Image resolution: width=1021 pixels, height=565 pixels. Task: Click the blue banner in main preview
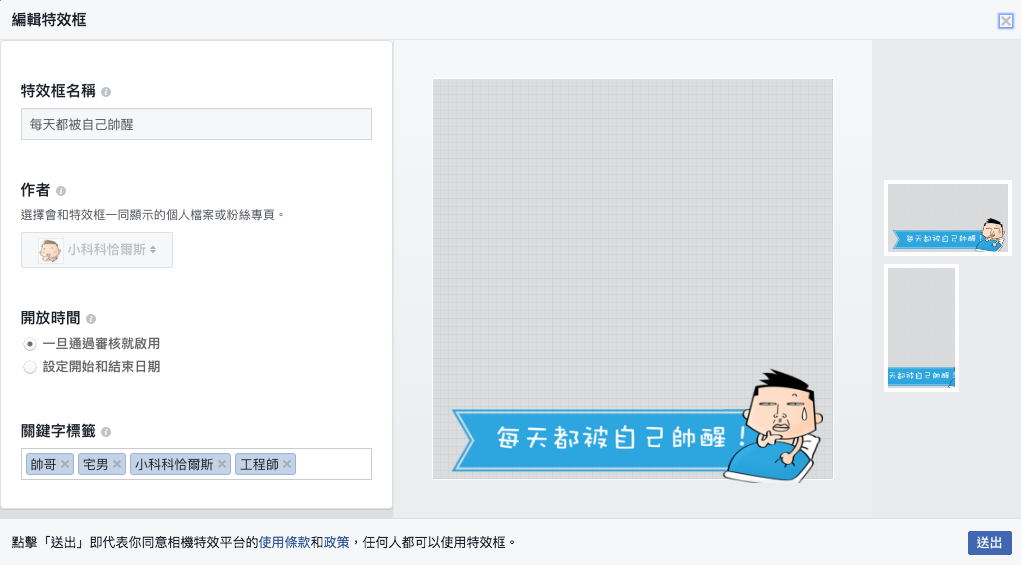599,439
